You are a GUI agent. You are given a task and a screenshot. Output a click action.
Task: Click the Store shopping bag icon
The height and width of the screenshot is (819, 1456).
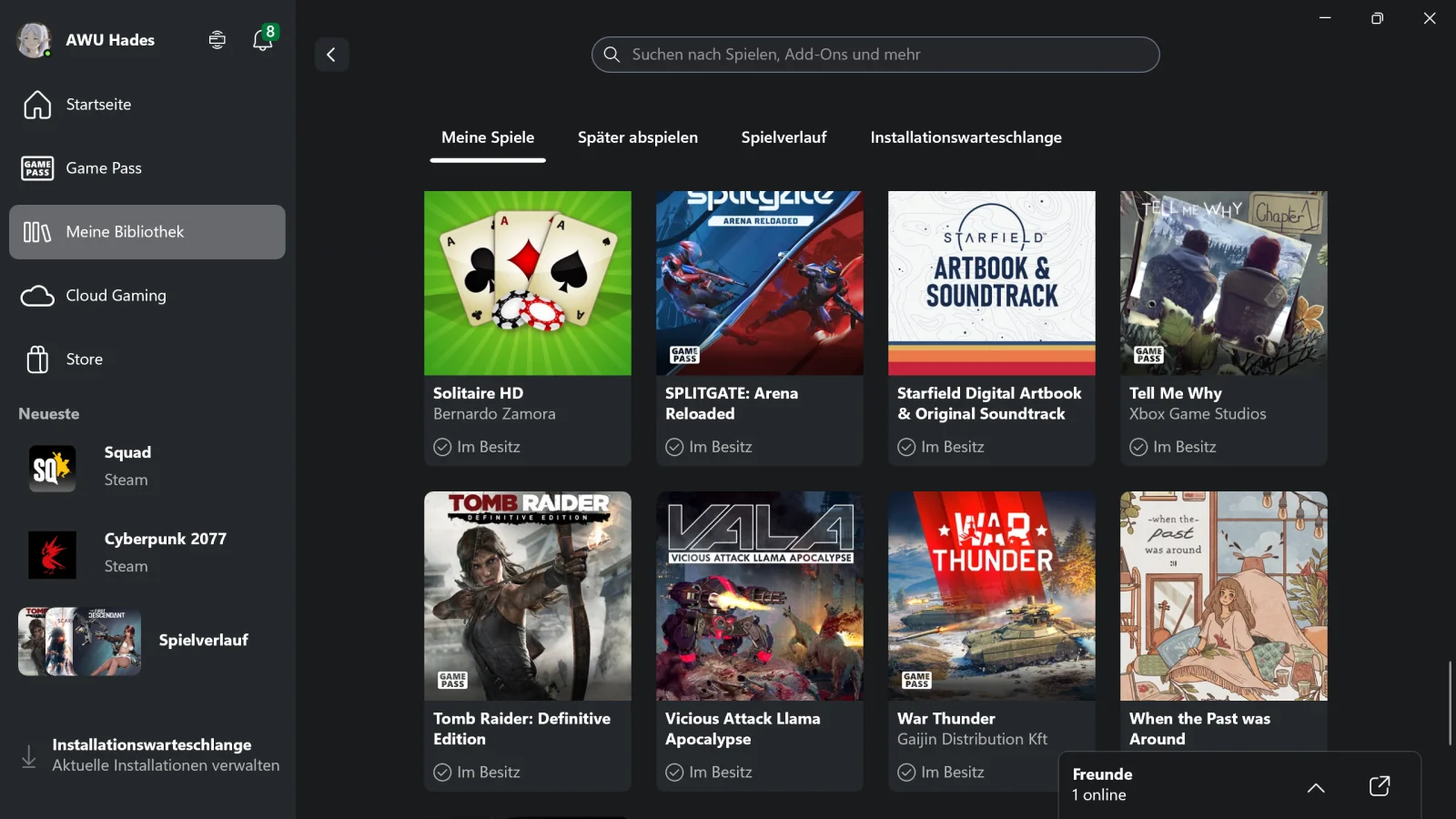(37, 359)
